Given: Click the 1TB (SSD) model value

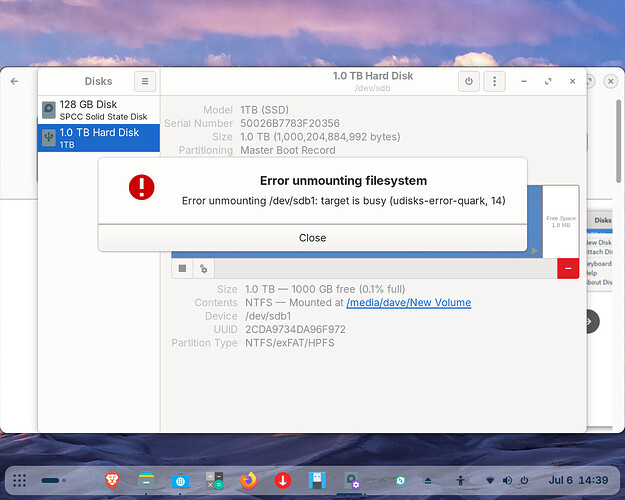Looking at the screenshot, I should 264,110.
